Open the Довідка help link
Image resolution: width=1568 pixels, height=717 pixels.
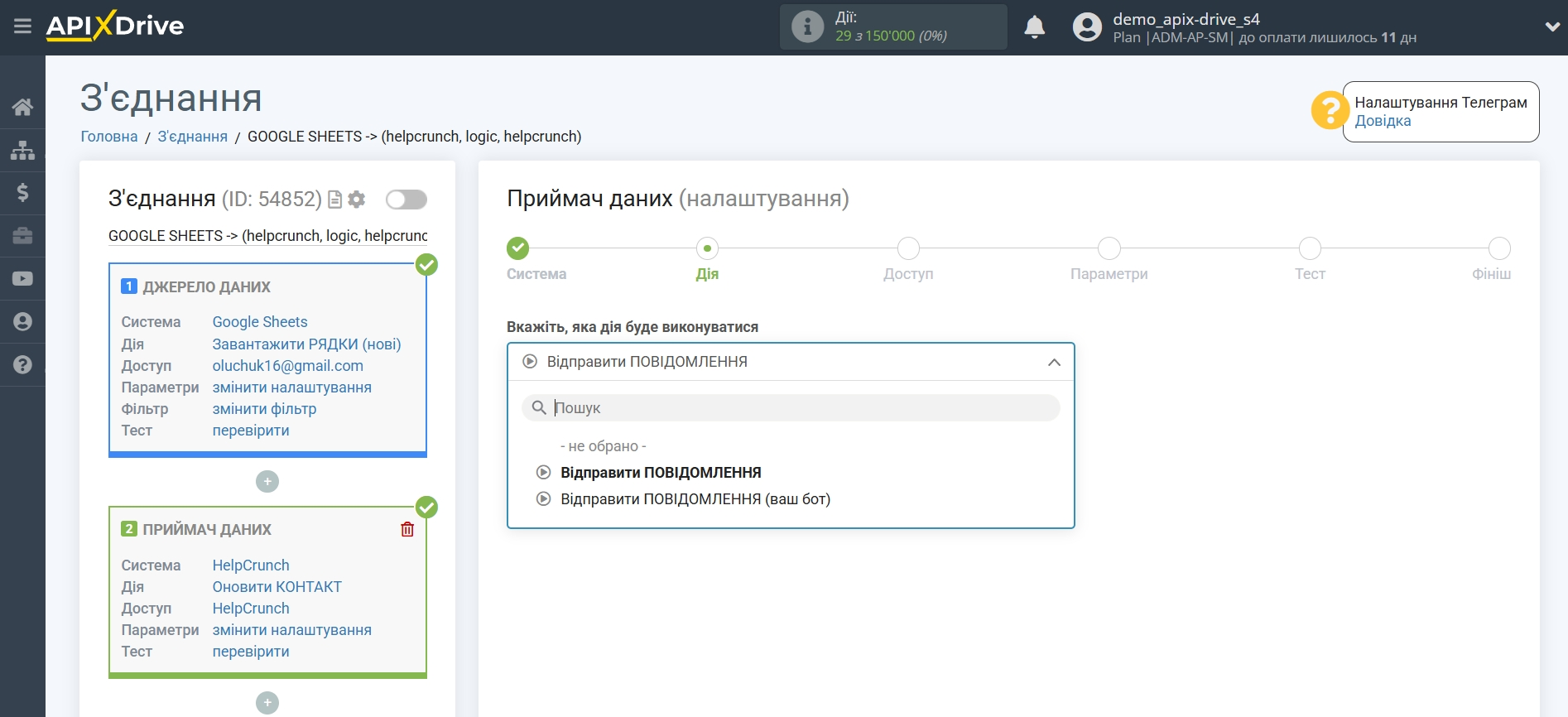click(x=1383, y=121)
